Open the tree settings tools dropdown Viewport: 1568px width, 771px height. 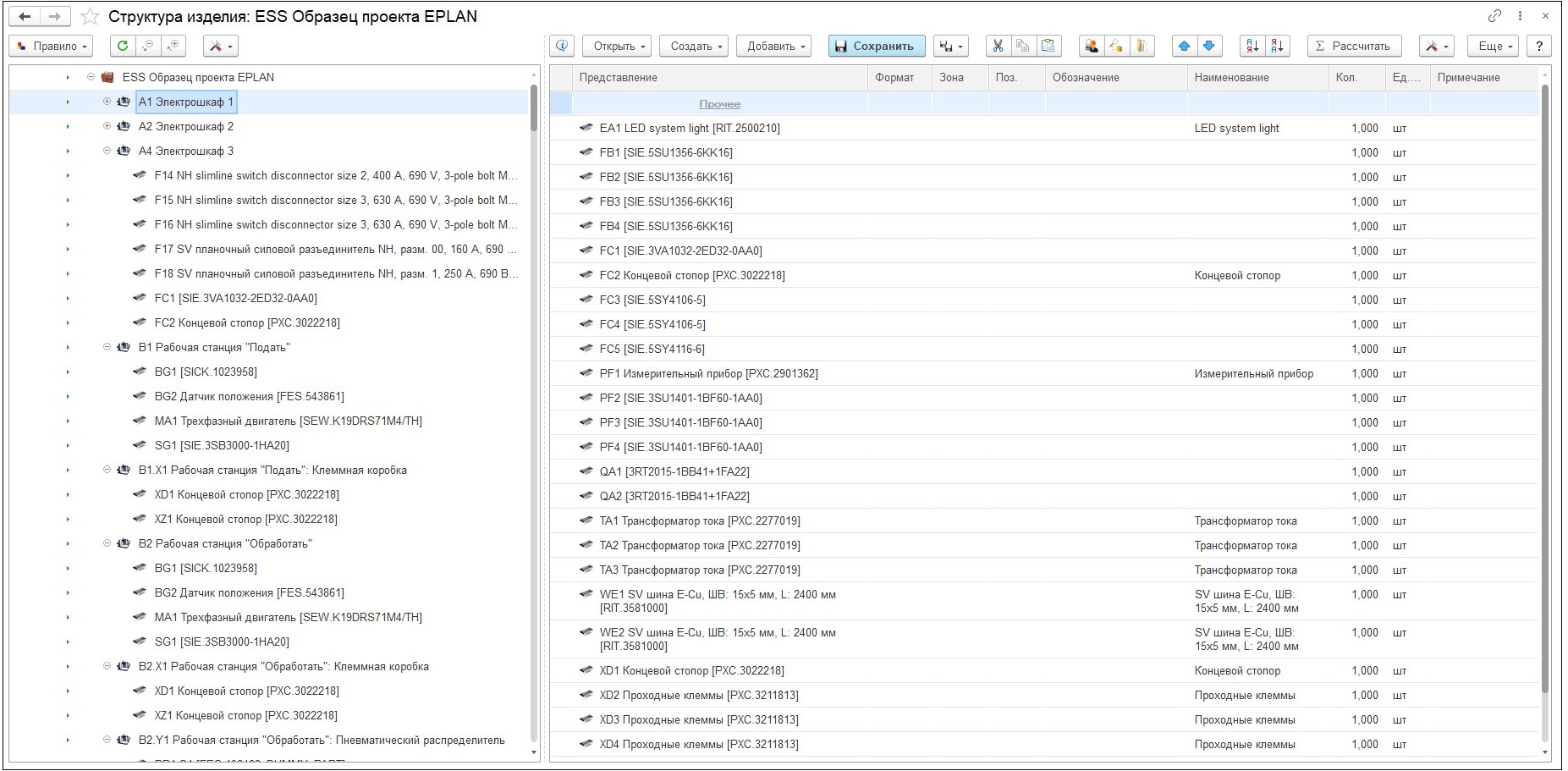pyautogui.click(x=220, y=46)
